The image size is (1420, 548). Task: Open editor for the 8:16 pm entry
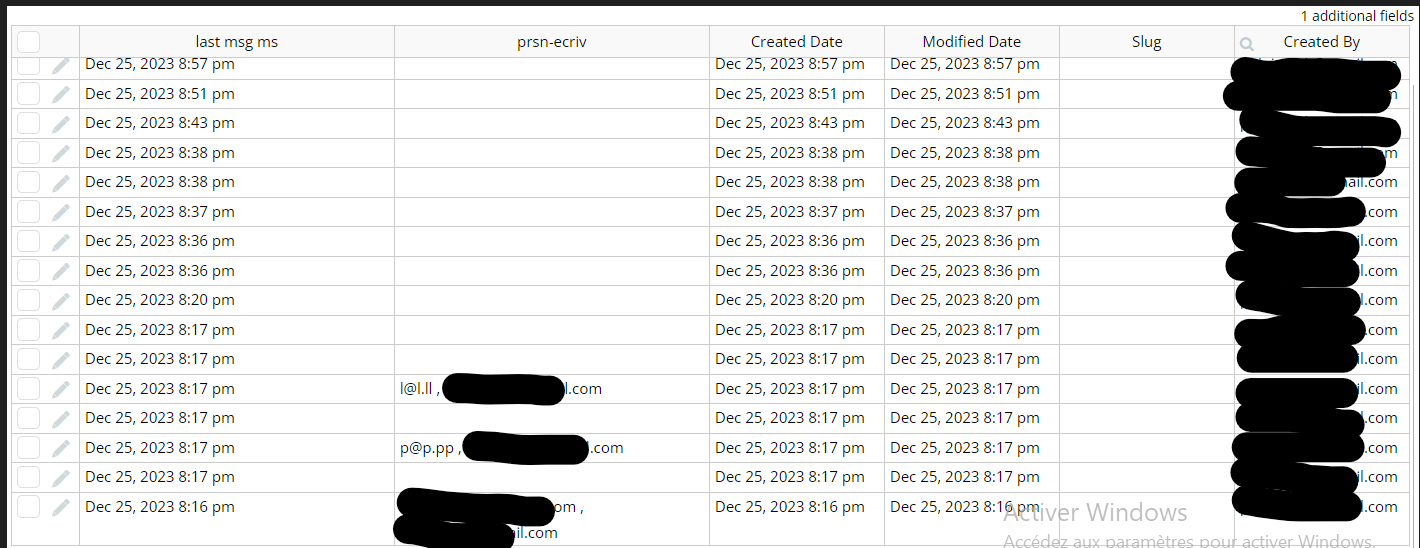click(x=61, y=507)
